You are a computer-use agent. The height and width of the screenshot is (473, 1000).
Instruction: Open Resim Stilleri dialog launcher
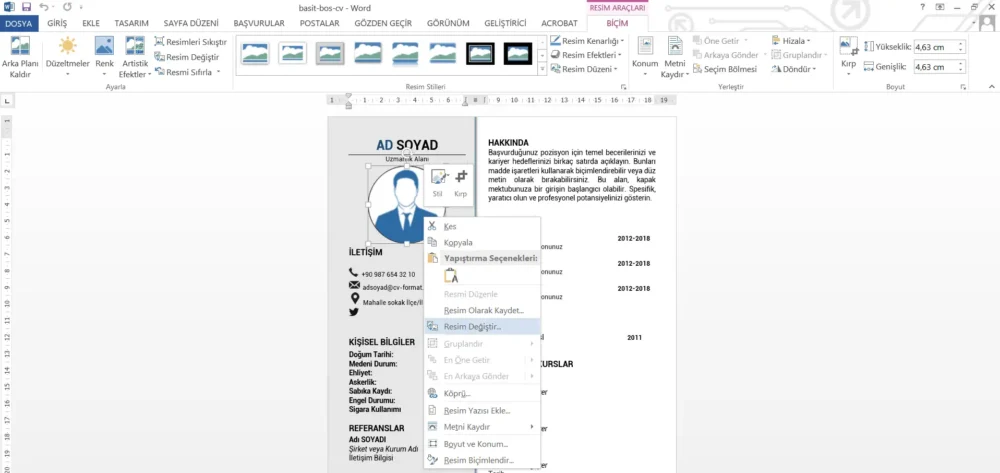click(x=623, y=87)
